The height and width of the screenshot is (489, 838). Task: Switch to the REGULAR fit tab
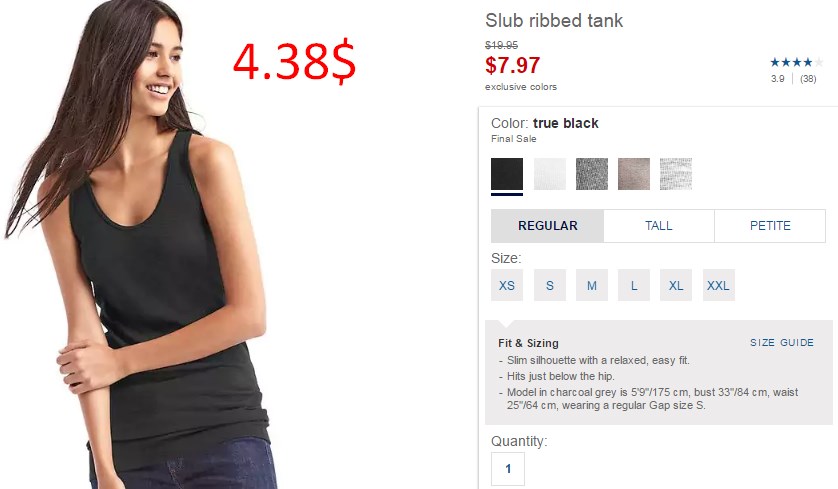point(547,226)
